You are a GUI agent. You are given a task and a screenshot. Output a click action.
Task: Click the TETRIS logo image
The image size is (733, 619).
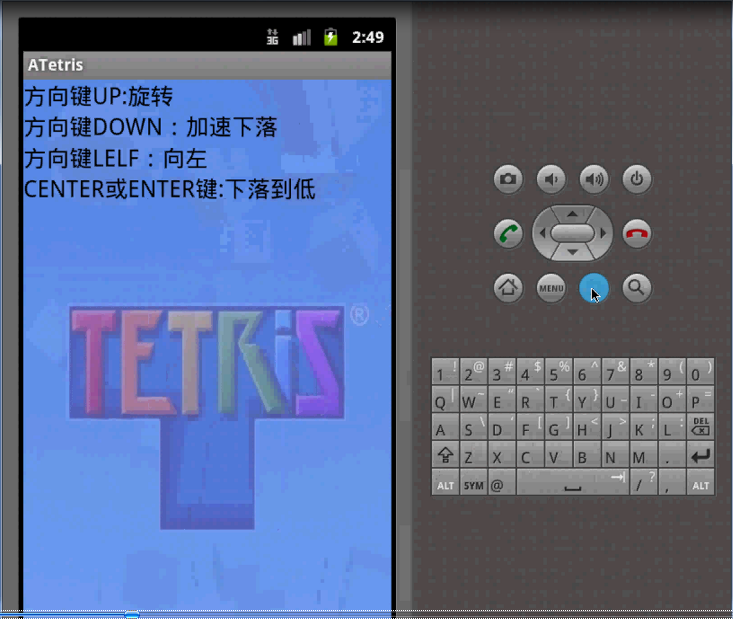[207, 417]
